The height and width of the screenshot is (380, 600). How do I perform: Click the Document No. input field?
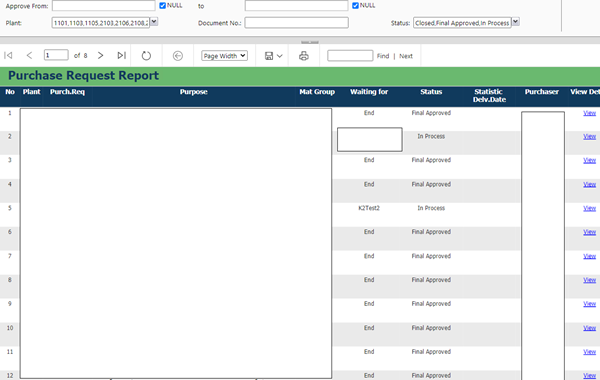pyautogui.click(x=297, y=23)
